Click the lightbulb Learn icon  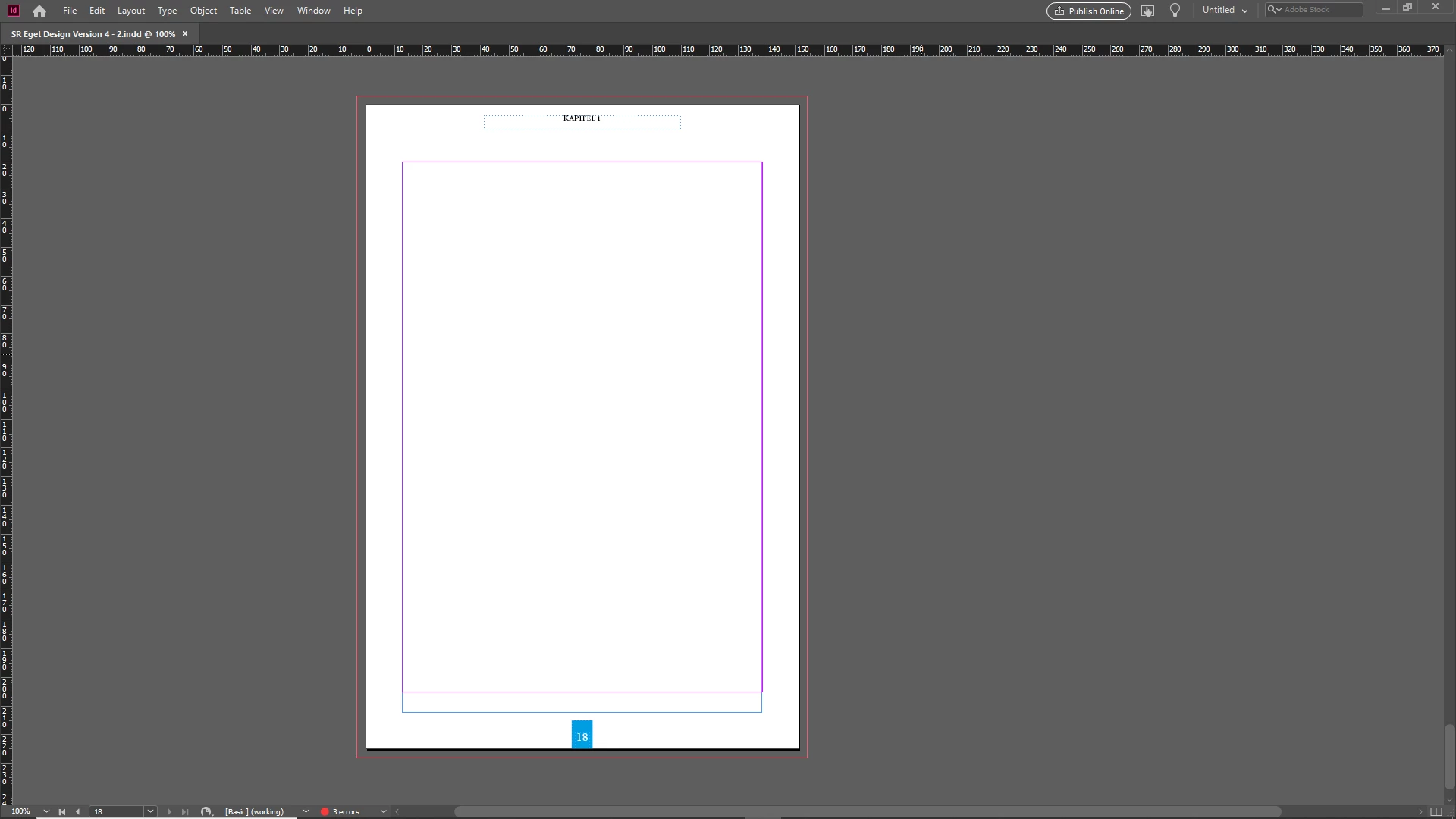(x=1175, y=11)
